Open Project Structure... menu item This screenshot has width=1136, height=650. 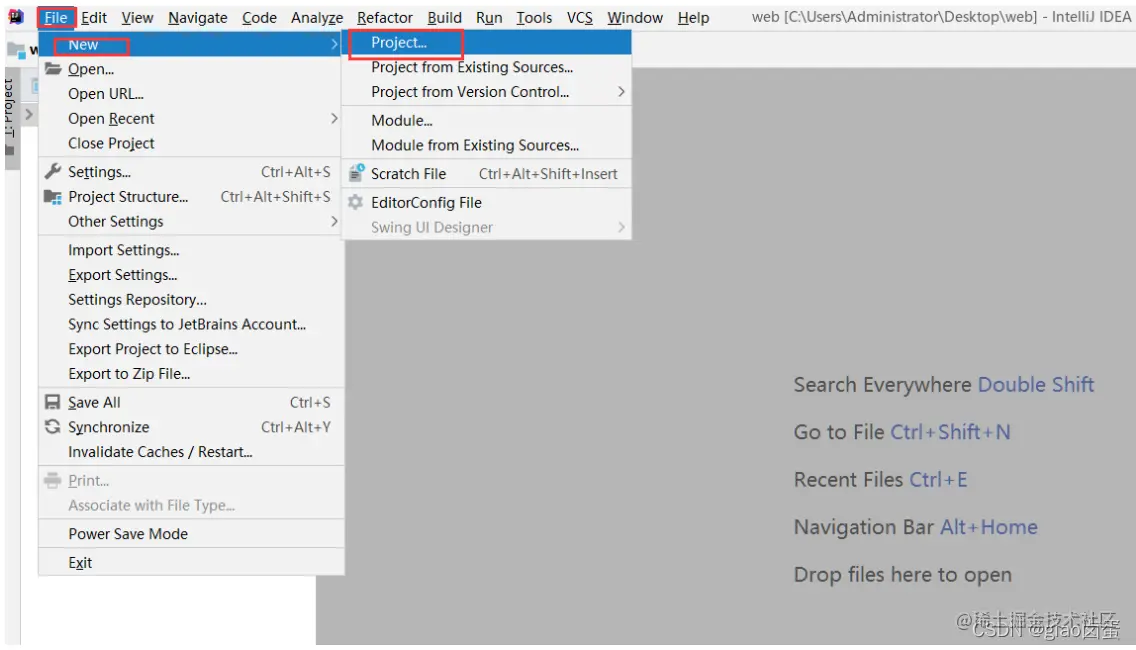point(190,196)
